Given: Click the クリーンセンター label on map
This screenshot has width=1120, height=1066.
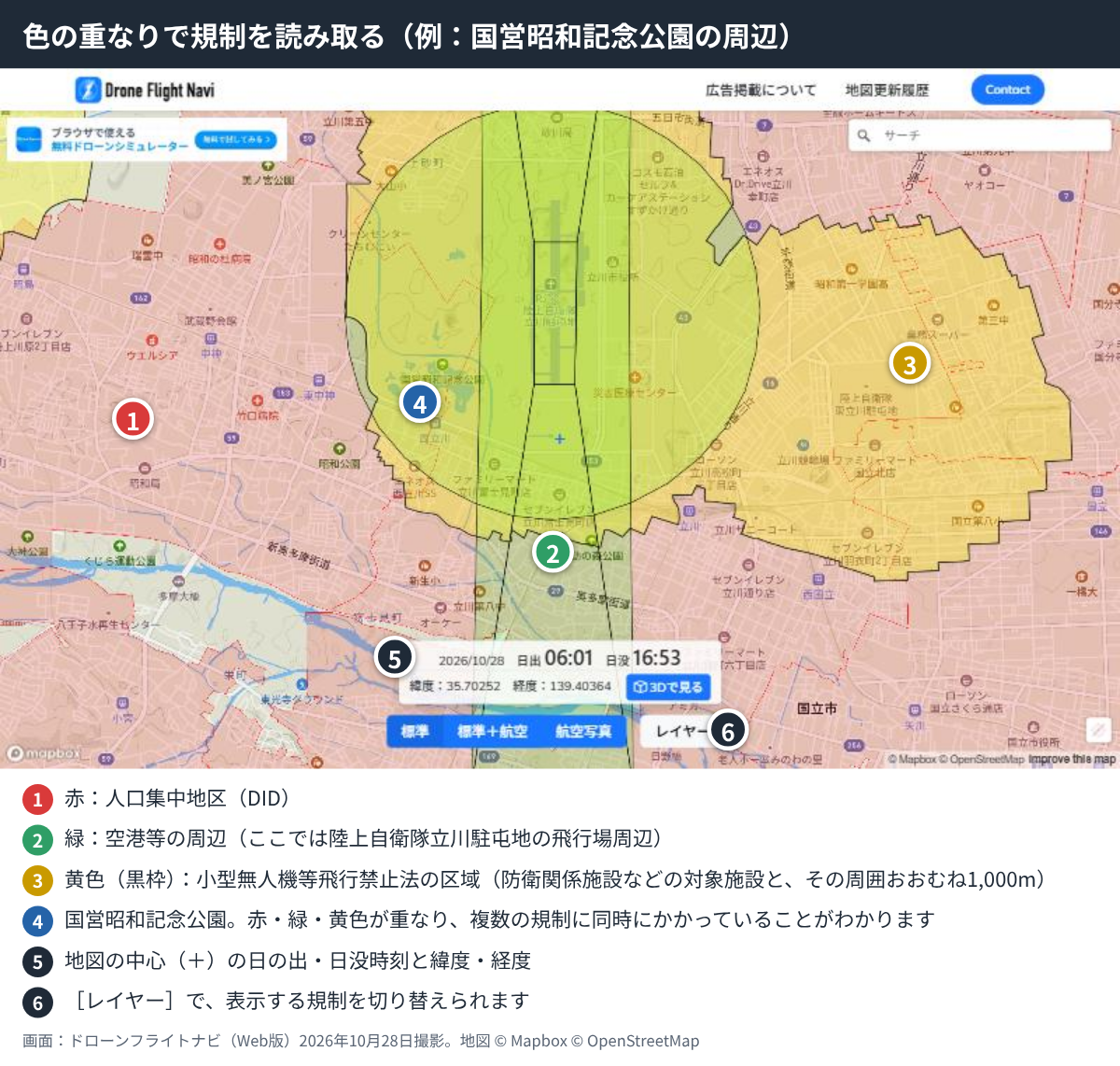Looking at the screenshot, I should pos(370,234).
